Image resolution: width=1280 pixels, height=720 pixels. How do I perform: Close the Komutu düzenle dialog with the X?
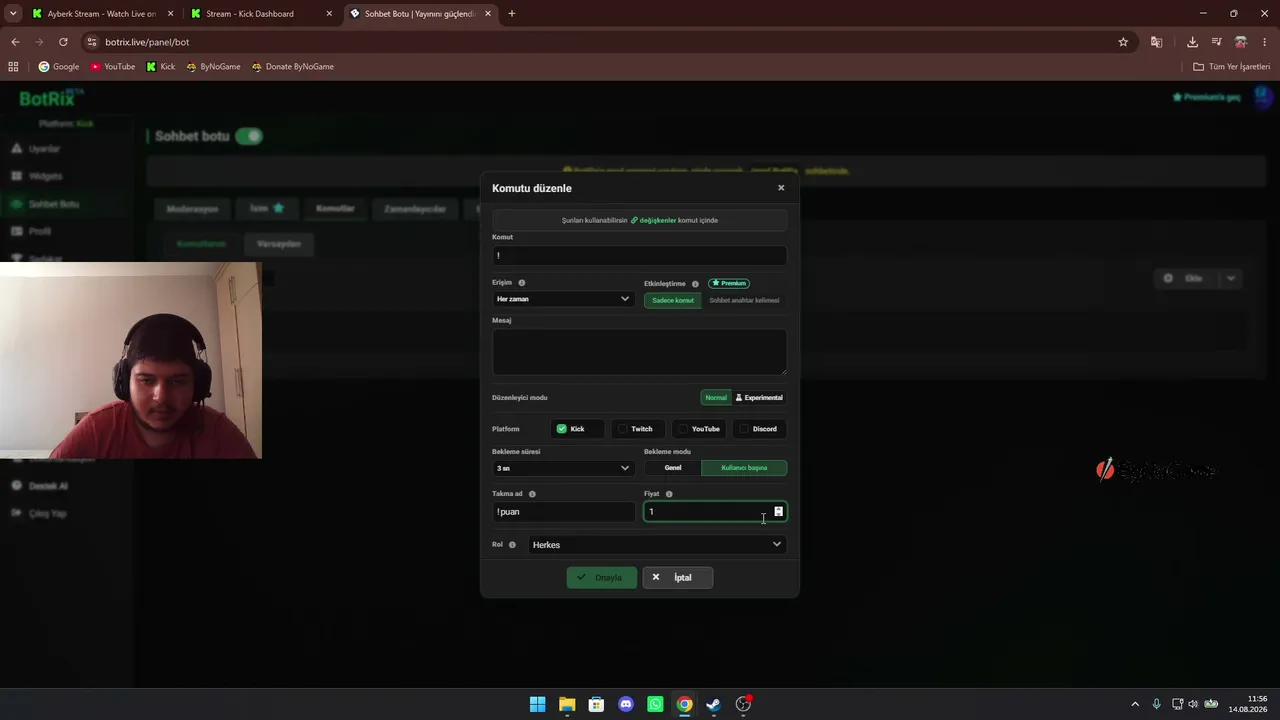coord(781,188)
